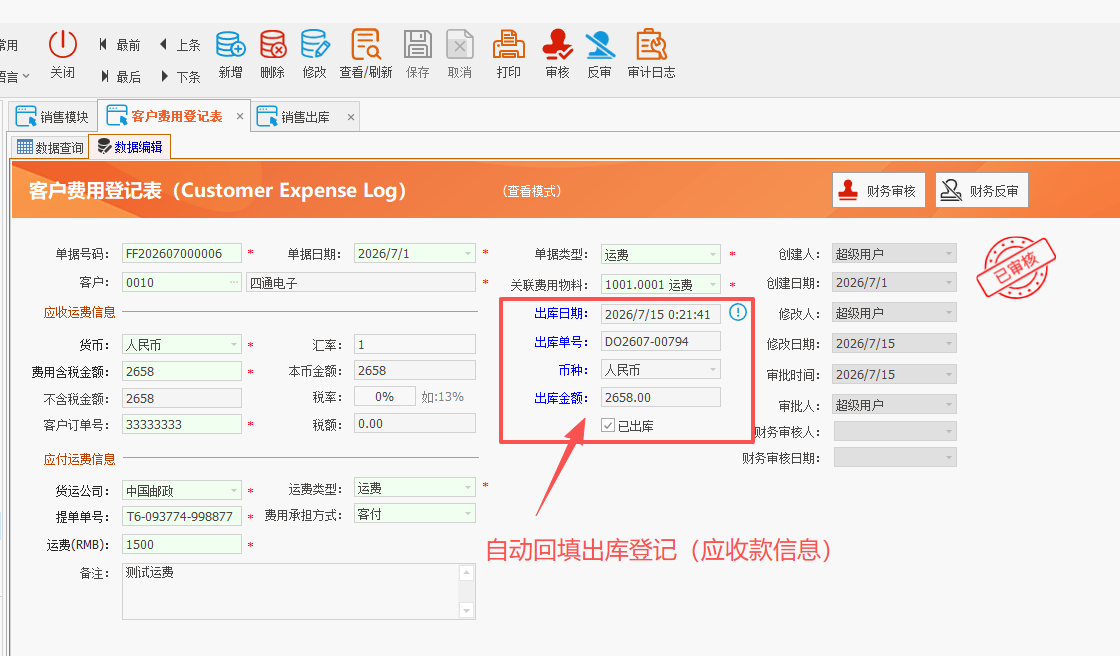Click the customer name field 四通电子

361,282
